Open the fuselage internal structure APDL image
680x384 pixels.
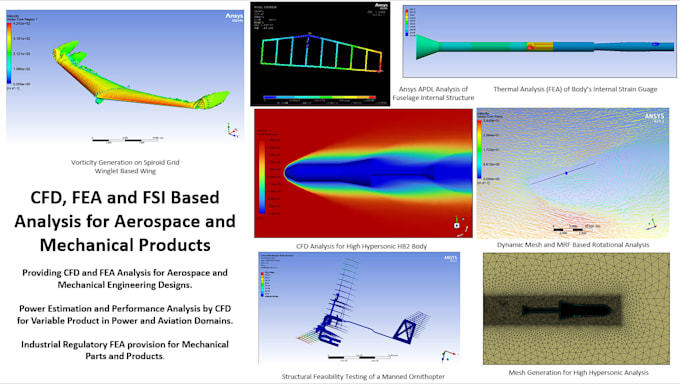coord(320,54)
